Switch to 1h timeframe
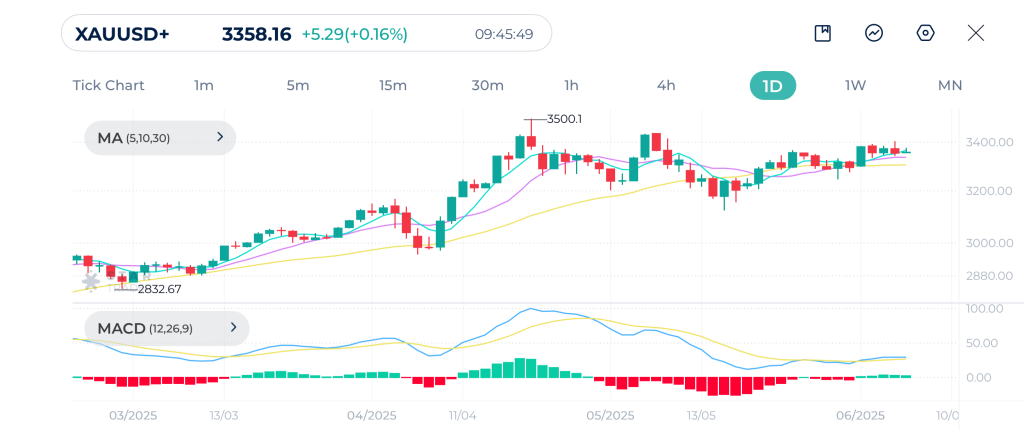Image resolution: width=1024 pixels, height=448 pixels. pos(571,85)
